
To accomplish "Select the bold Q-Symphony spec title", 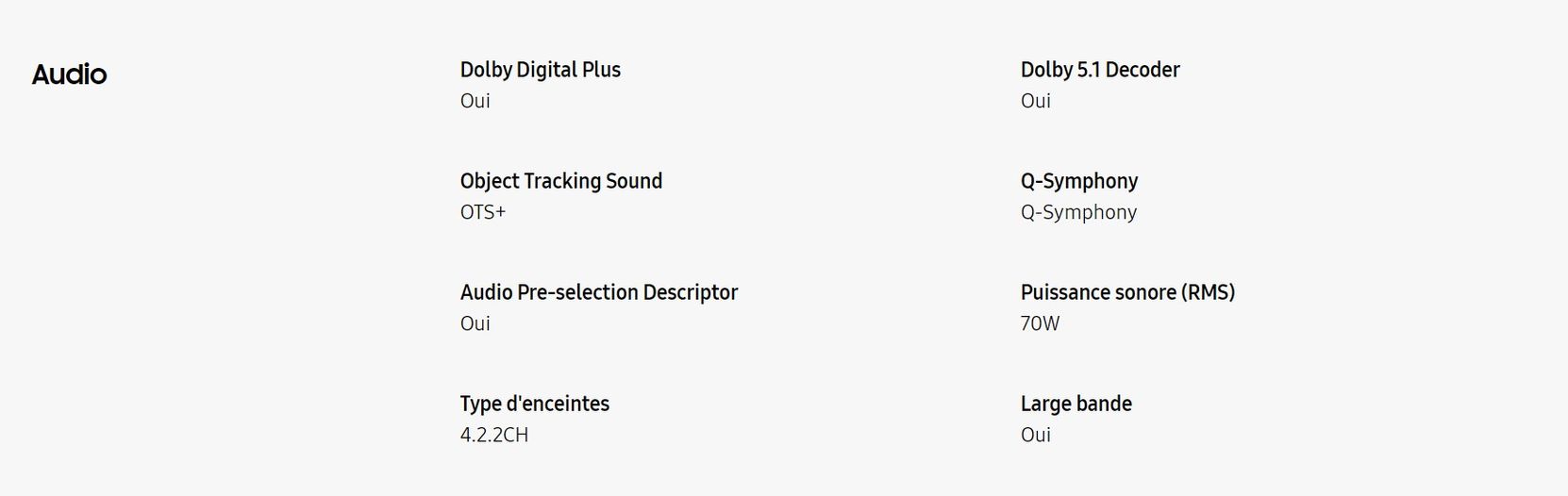I will click(1079, 181).
